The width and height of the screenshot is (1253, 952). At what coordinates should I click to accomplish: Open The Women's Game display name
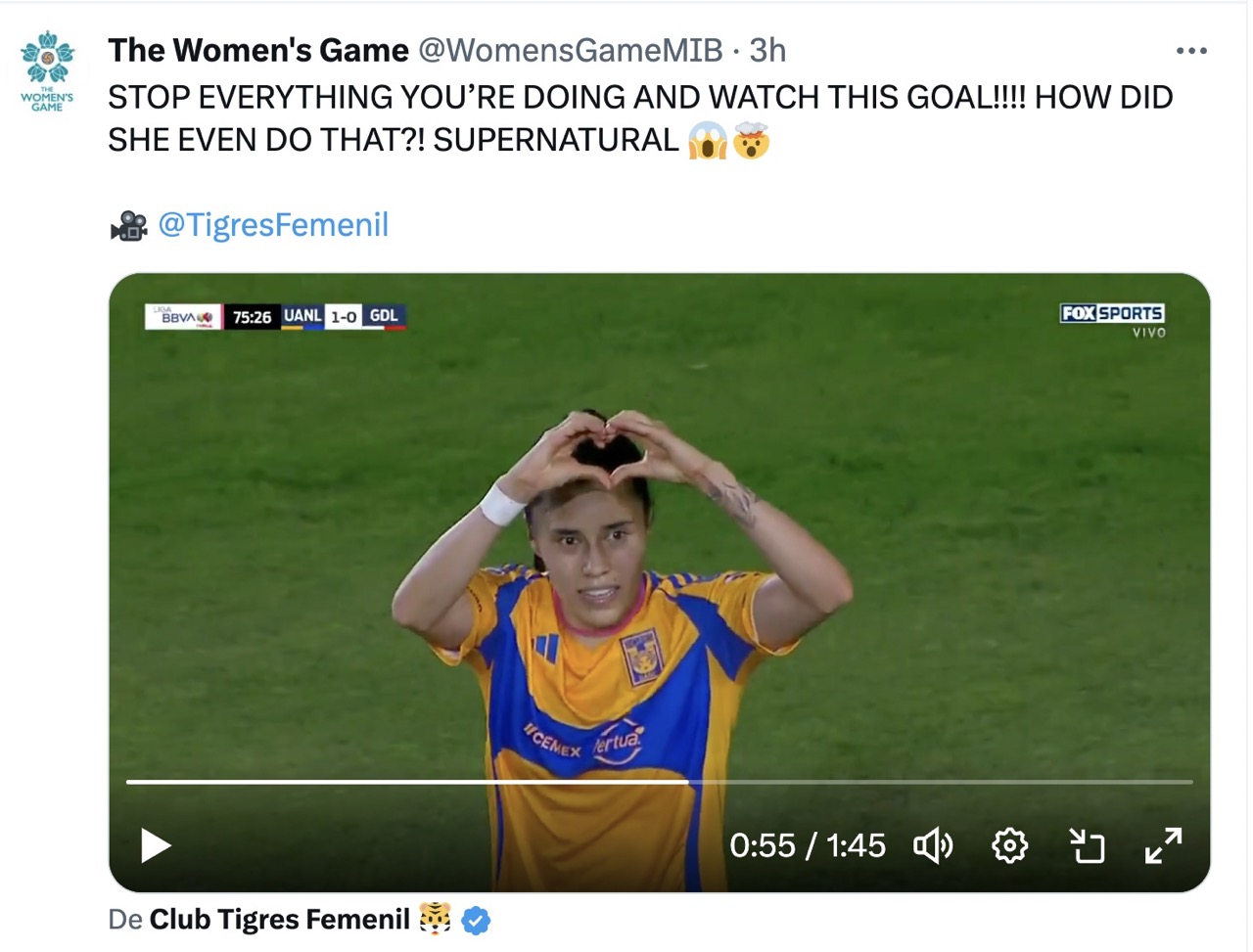(x=258, y=51)
